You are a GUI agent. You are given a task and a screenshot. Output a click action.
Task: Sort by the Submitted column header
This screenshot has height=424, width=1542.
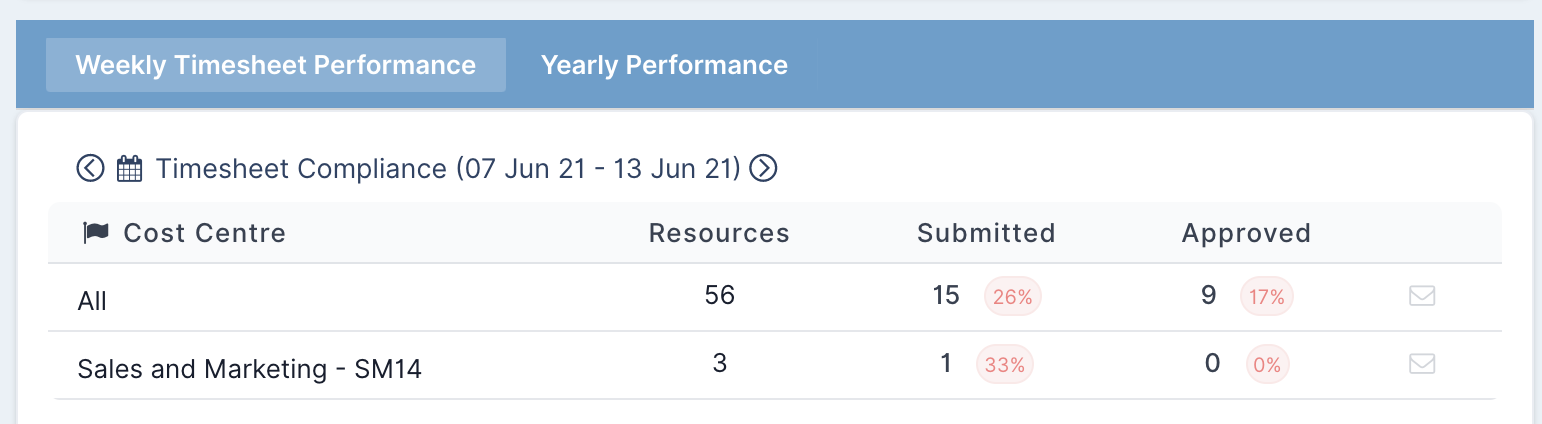986,233
